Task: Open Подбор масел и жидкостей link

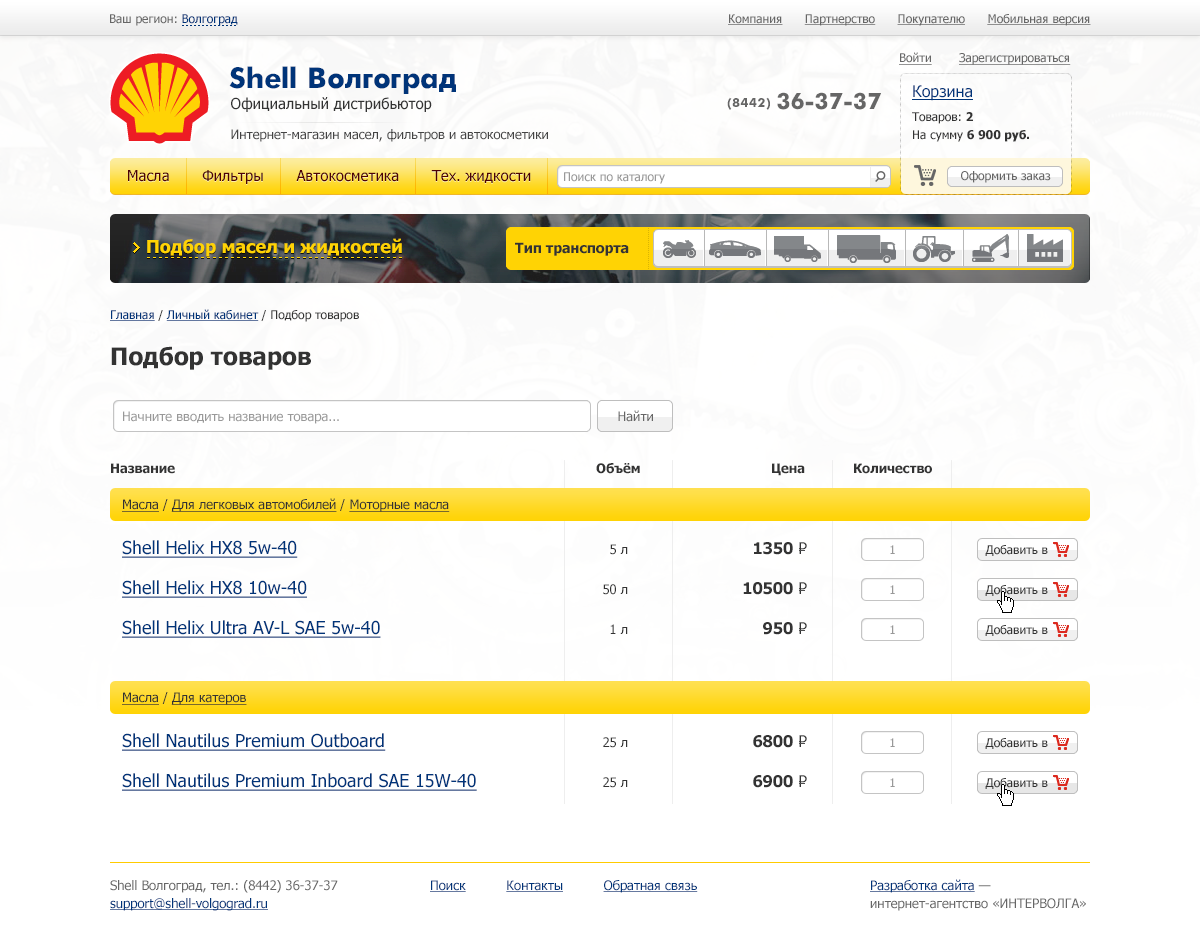Action: click(274, 247)
